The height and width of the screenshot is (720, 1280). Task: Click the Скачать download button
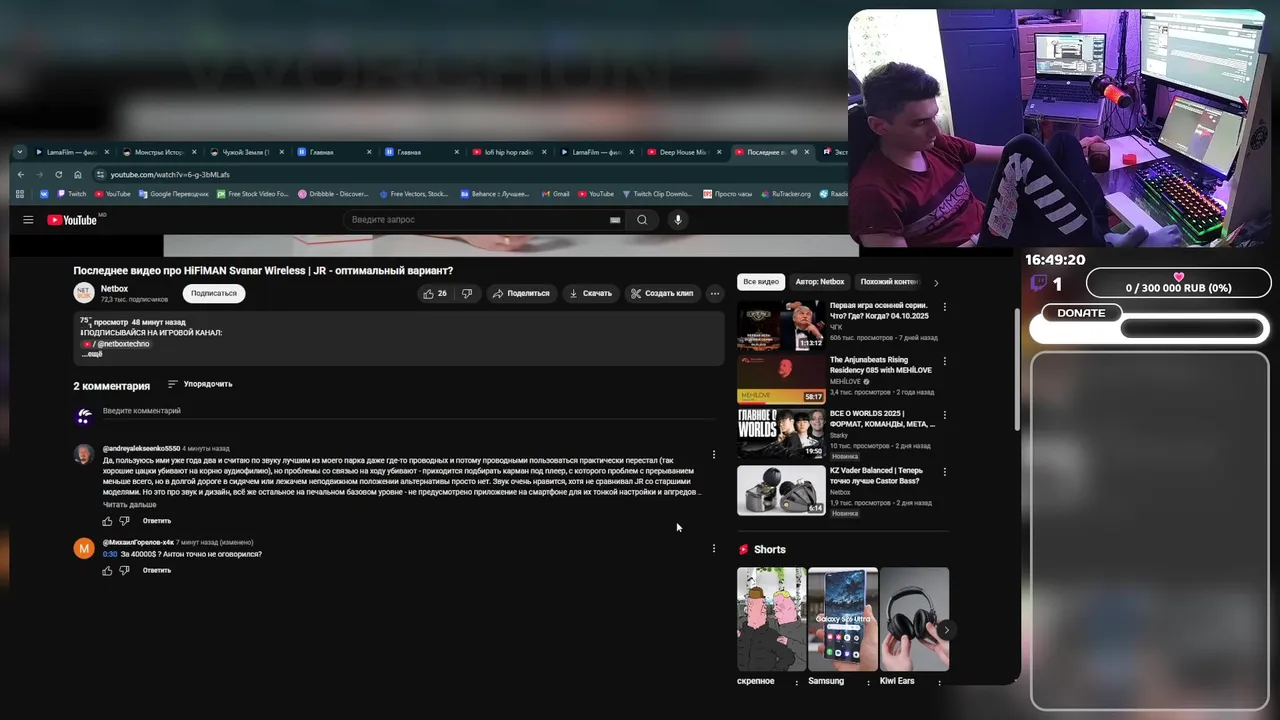point(590,293)
